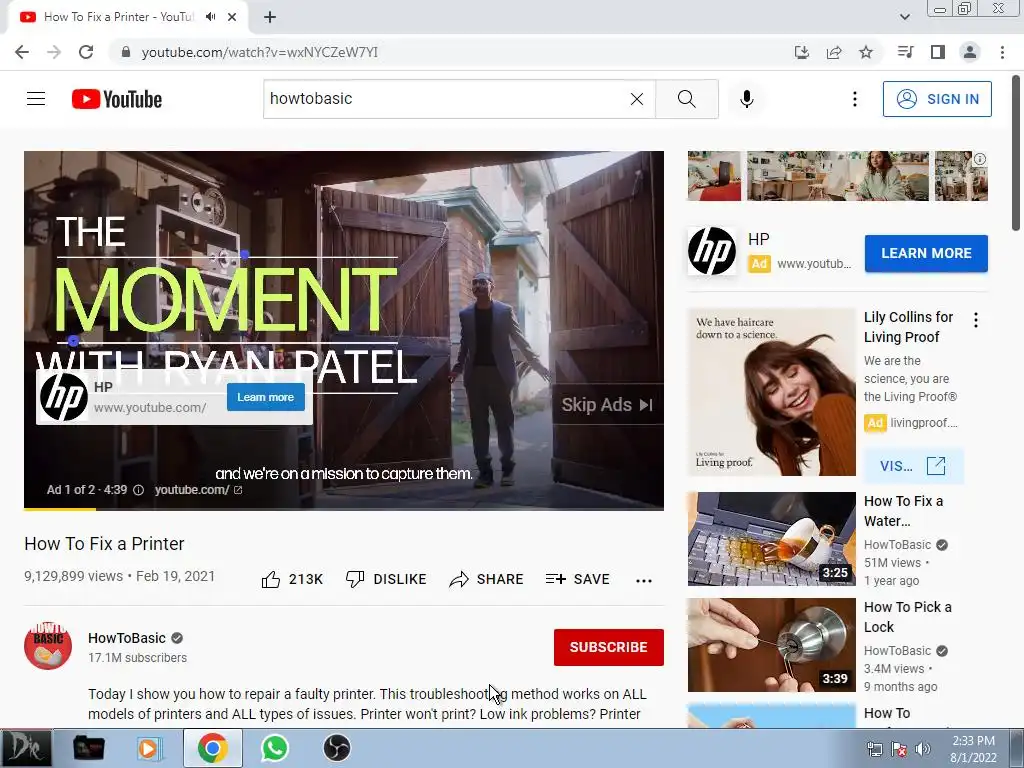Open the browser share icon
Screen dimensions: 1024x768
click(834, 52)
